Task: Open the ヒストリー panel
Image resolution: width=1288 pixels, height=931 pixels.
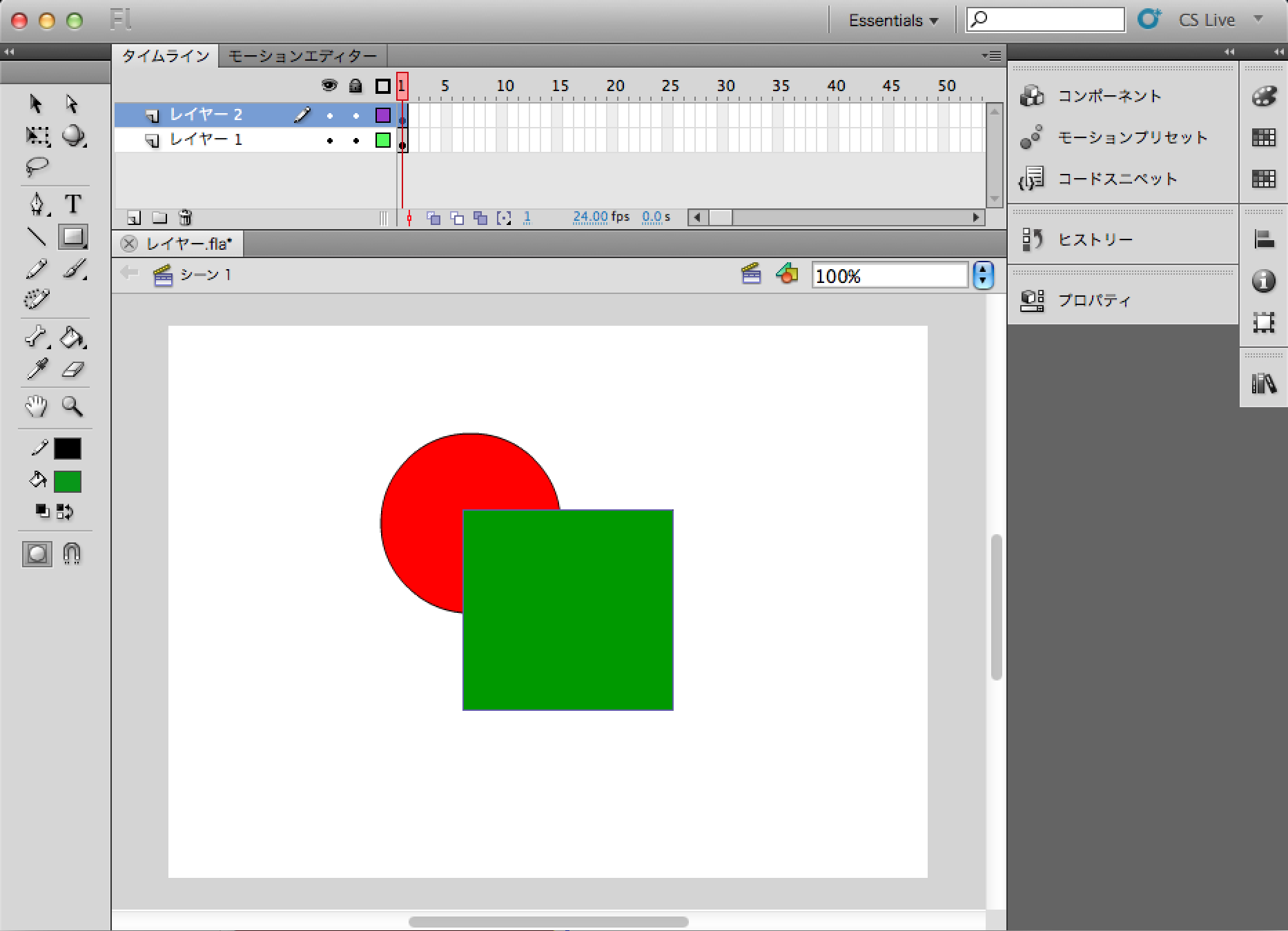Action: click(x=1095, y=239)
